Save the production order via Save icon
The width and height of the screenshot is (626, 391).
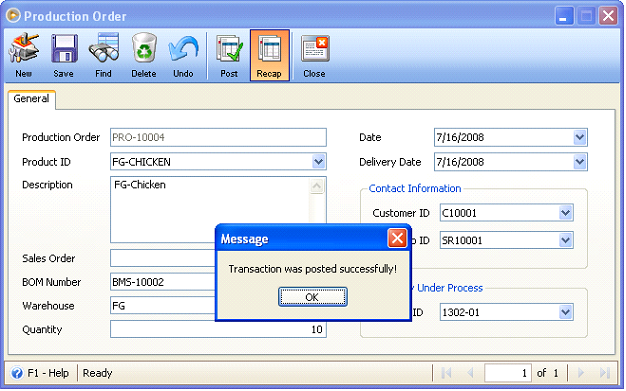(64, 48)
